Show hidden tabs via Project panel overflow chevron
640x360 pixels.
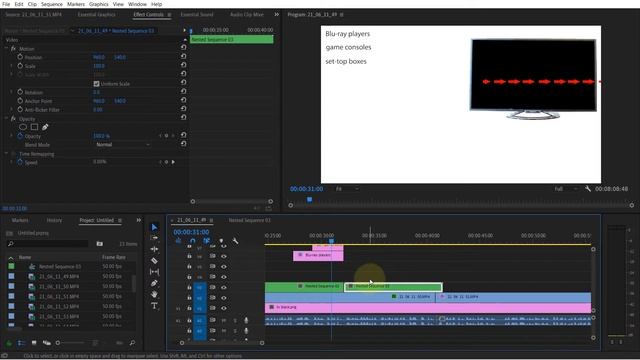pos(139,220)
